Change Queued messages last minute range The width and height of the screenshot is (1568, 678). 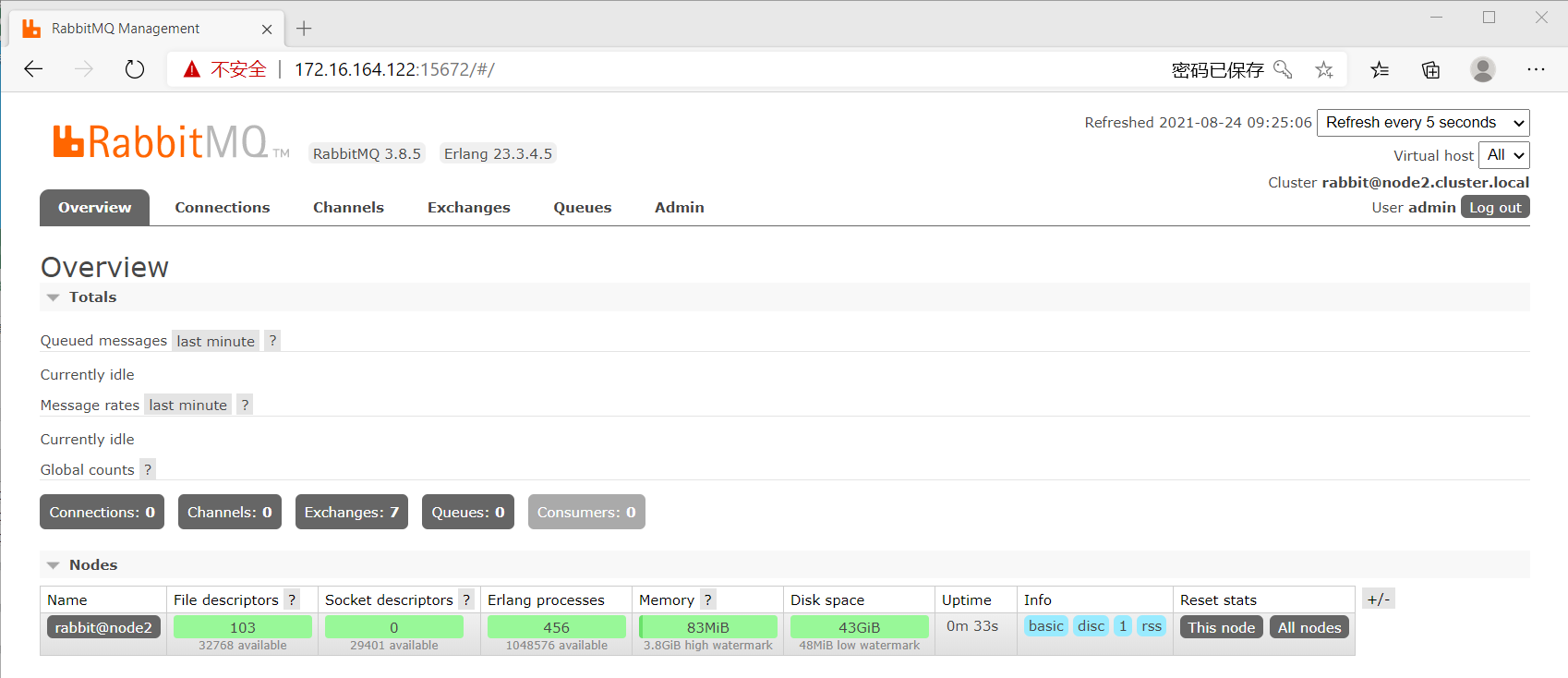215,341
